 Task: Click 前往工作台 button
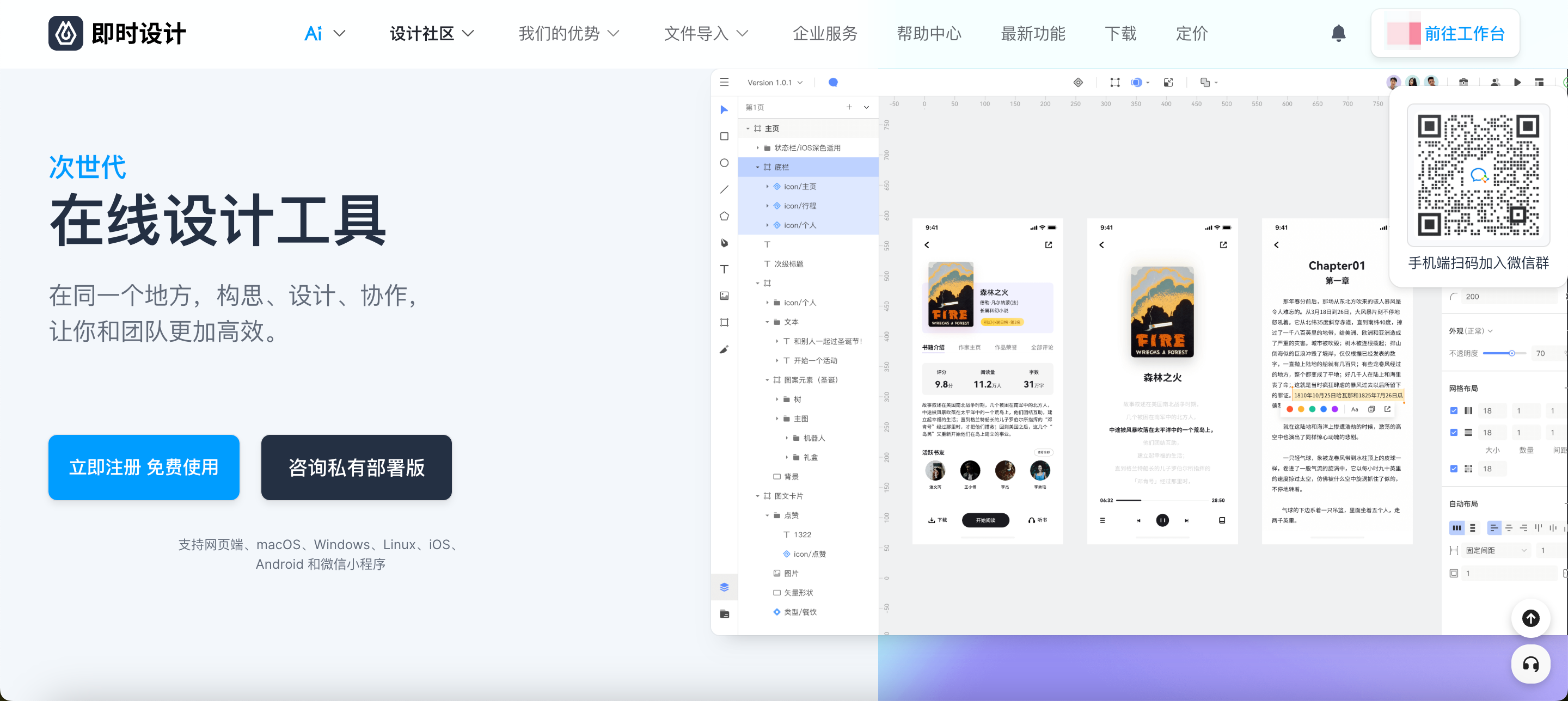click(1445, 33)
